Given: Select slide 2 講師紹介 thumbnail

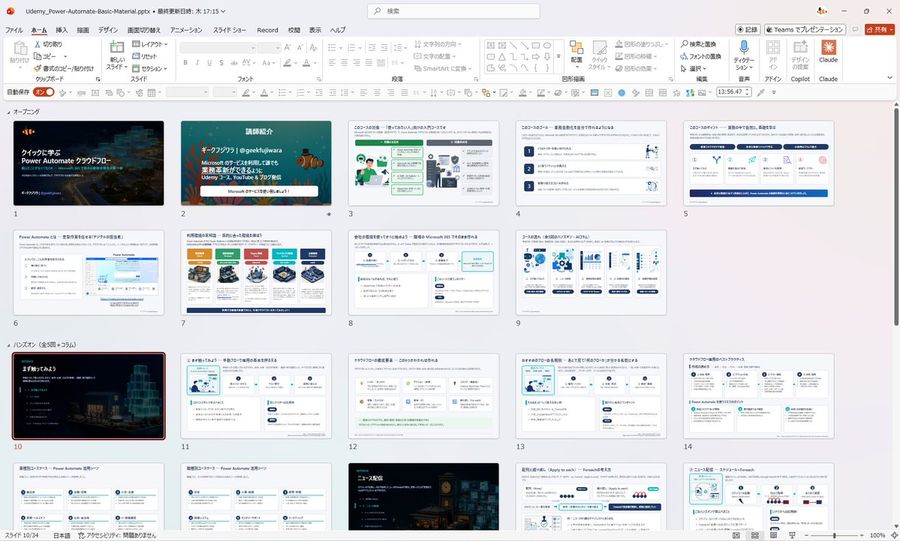Looking at the screenshot, I should [x=256, y=163].
